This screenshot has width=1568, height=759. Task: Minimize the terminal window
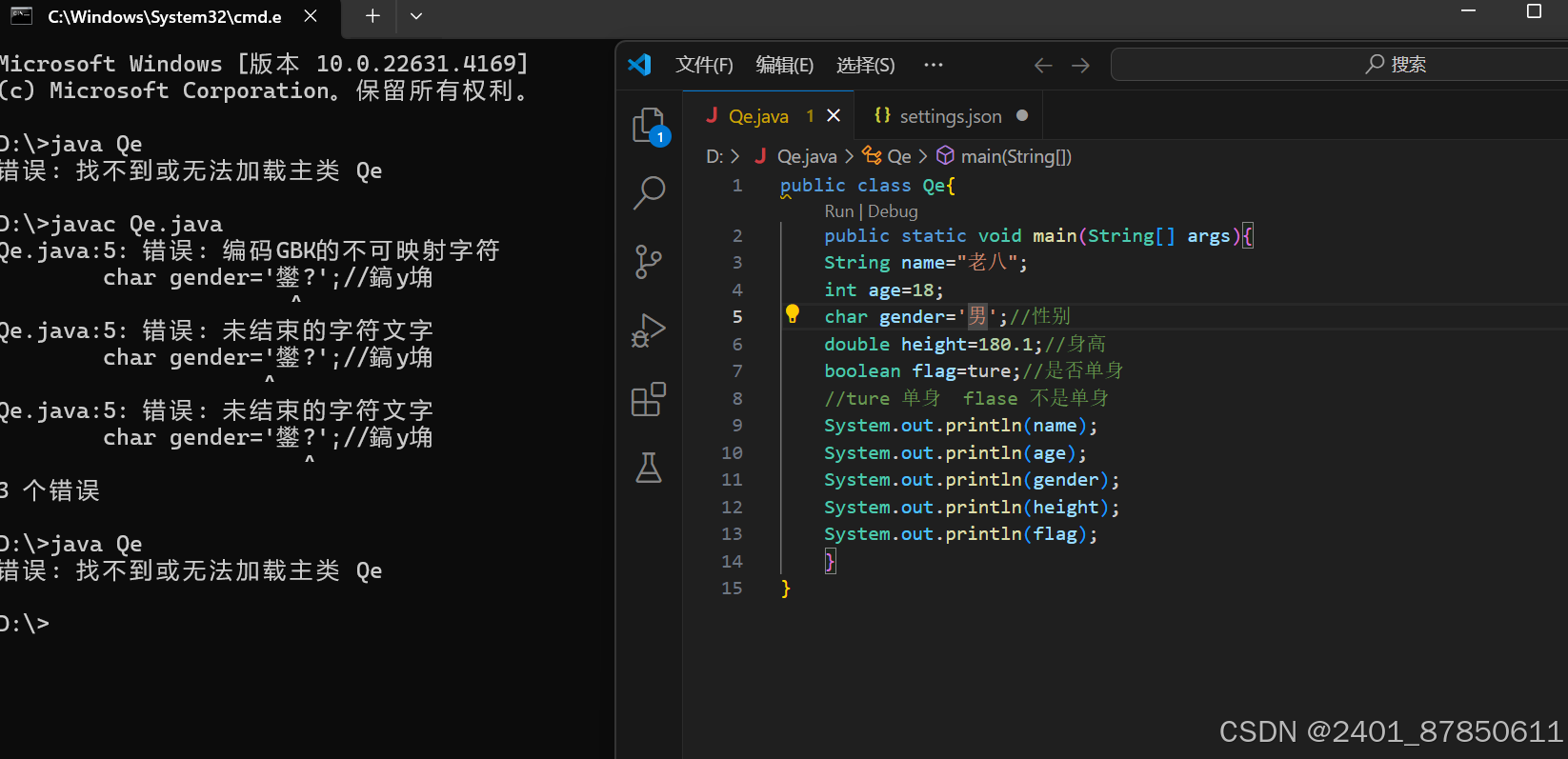coord(1468,11)
